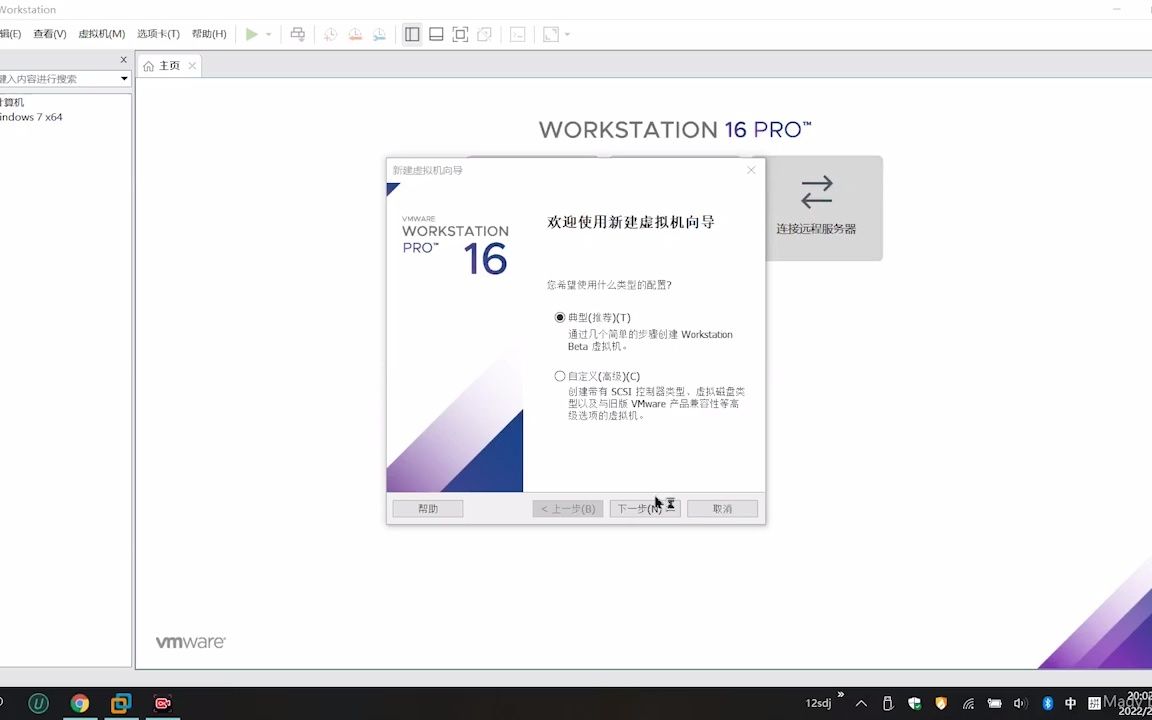1152x720 pixels.
Task: Click 下一步(N) in the wizard
Action: point(644,508)
